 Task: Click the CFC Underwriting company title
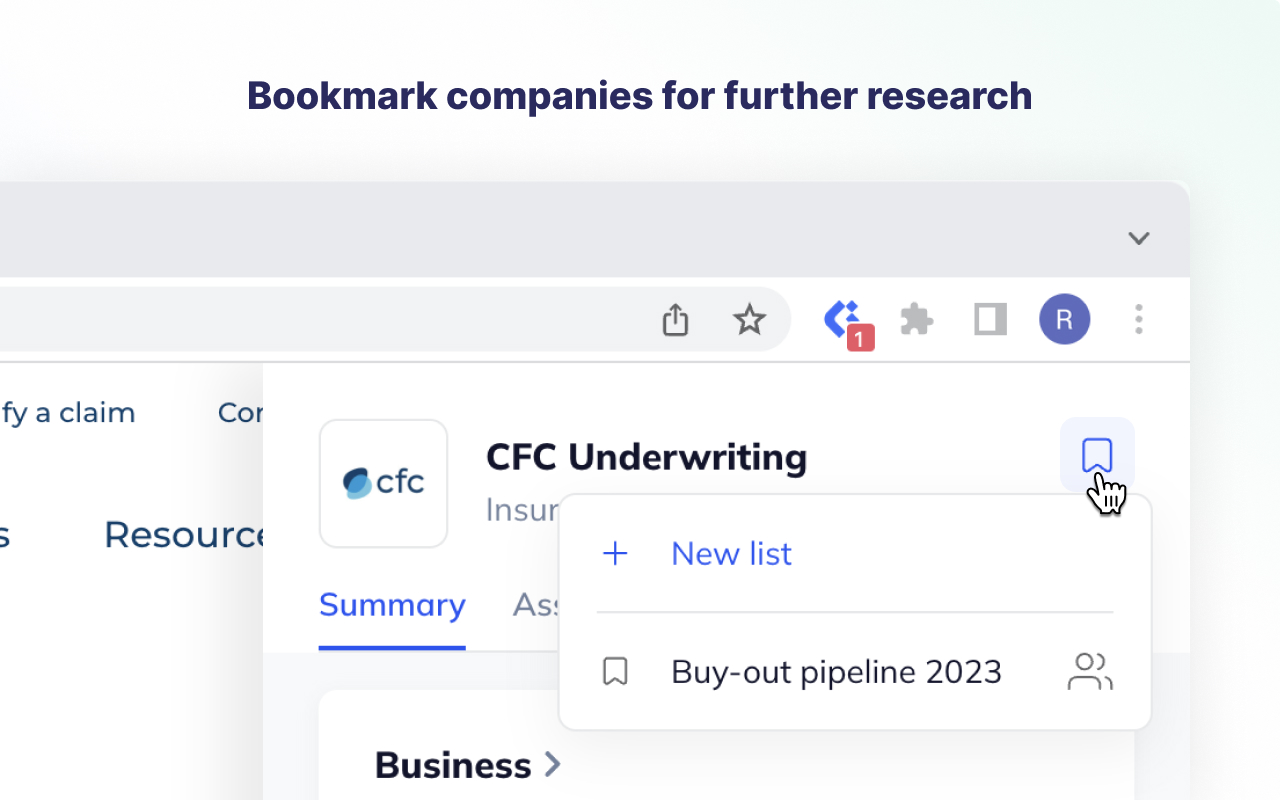pos(646,457)
